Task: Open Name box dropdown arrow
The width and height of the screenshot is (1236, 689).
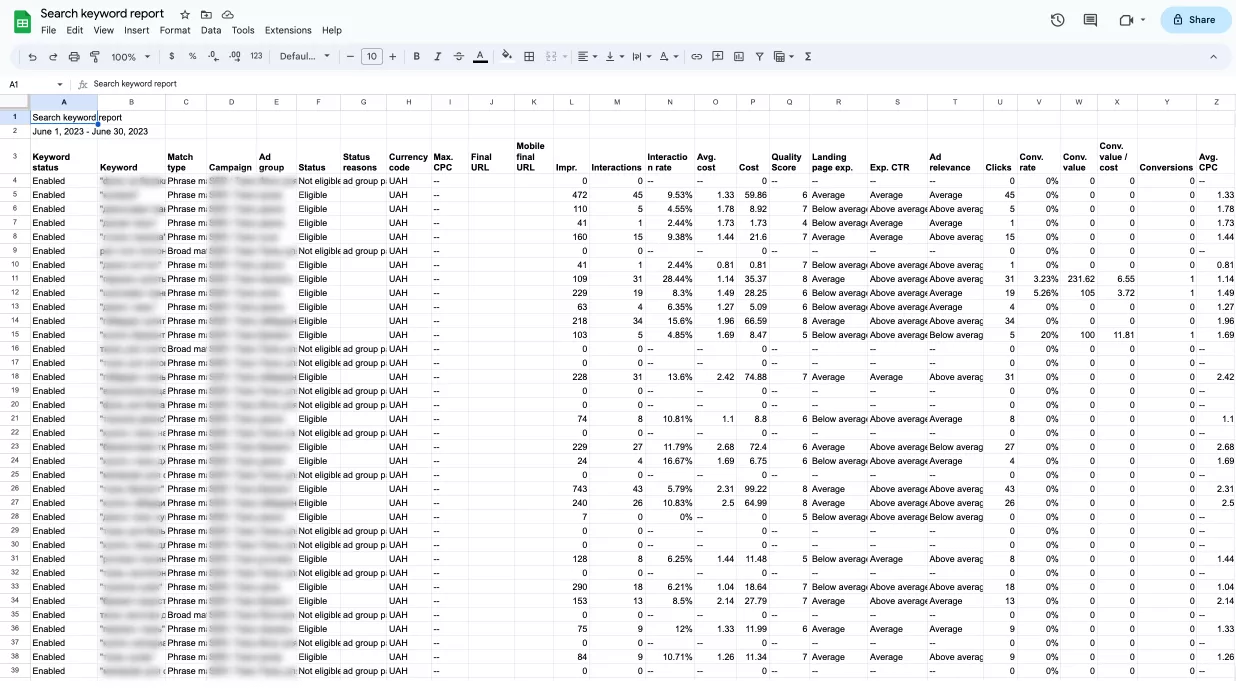Action: [x=60, y=85]
